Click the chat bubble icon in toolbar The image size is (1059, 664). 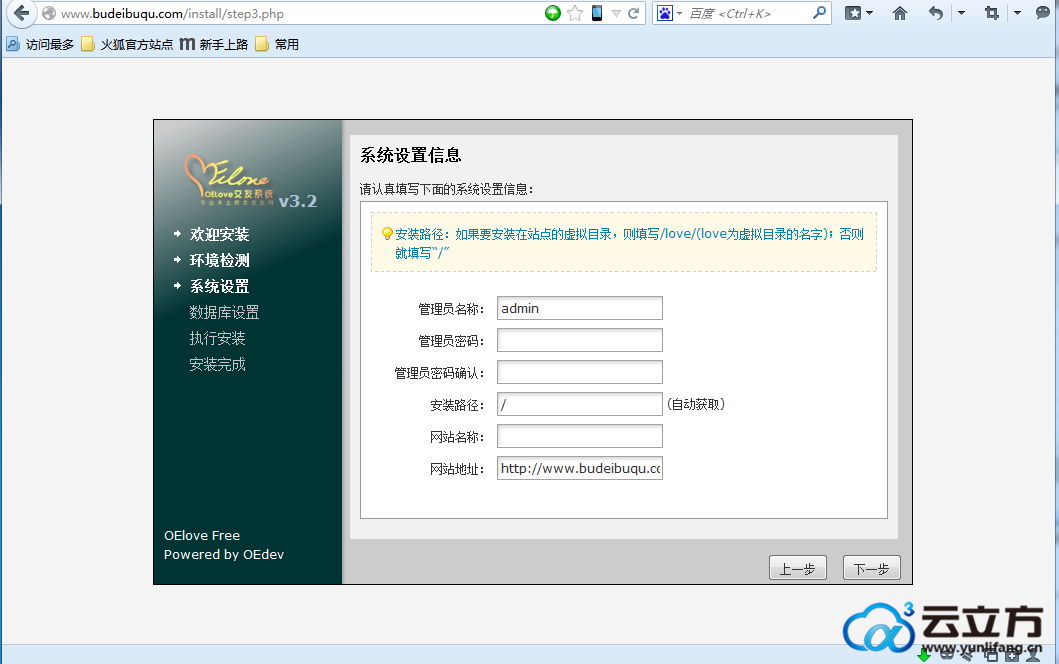[1043, 13]
